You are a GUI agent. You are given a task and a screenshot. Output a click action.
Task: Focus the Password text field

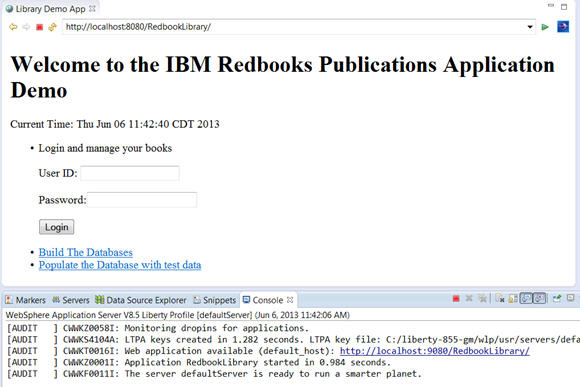coord(142,200)
